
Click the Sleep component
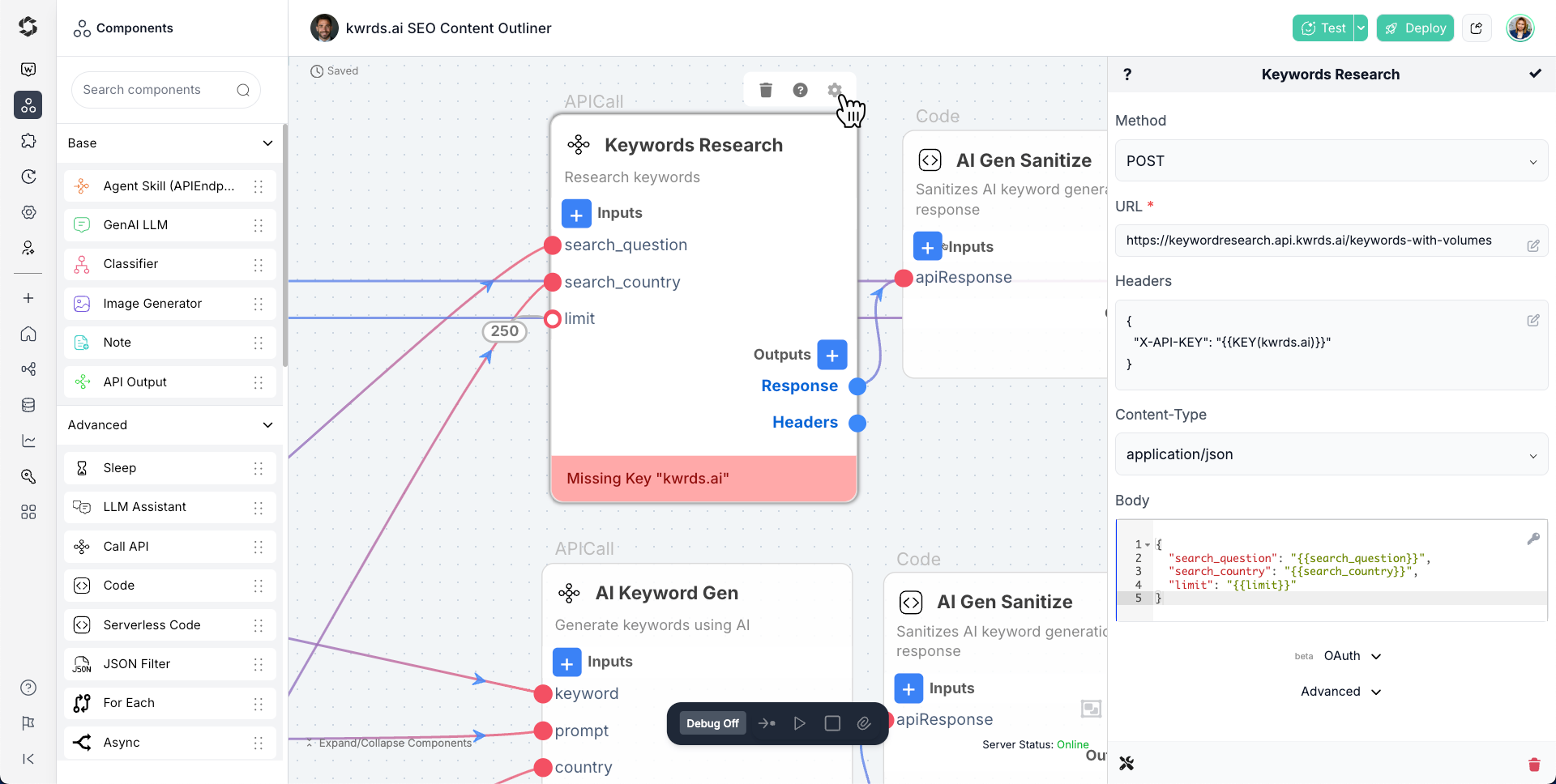coord(170,468)
